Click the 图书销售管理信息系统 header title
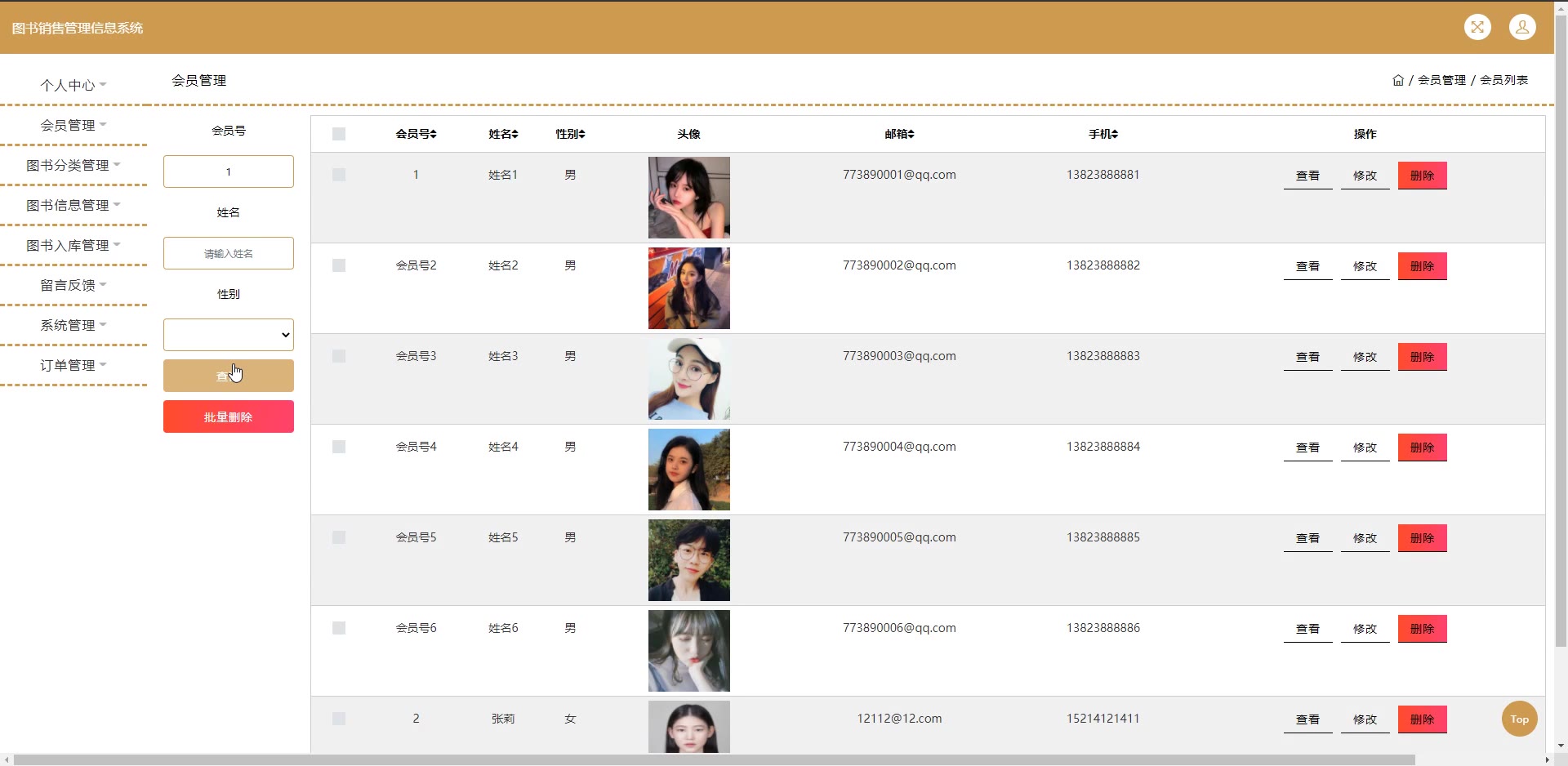This screenshot has width=1568, height=766. coord(78,28)
